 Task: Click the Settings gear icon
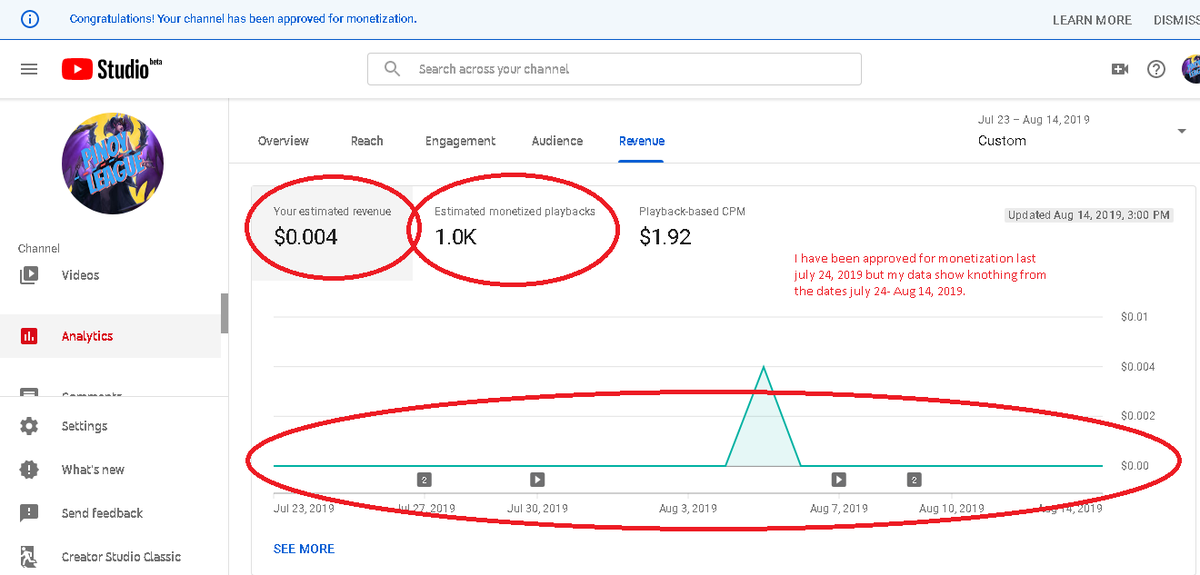29,426
